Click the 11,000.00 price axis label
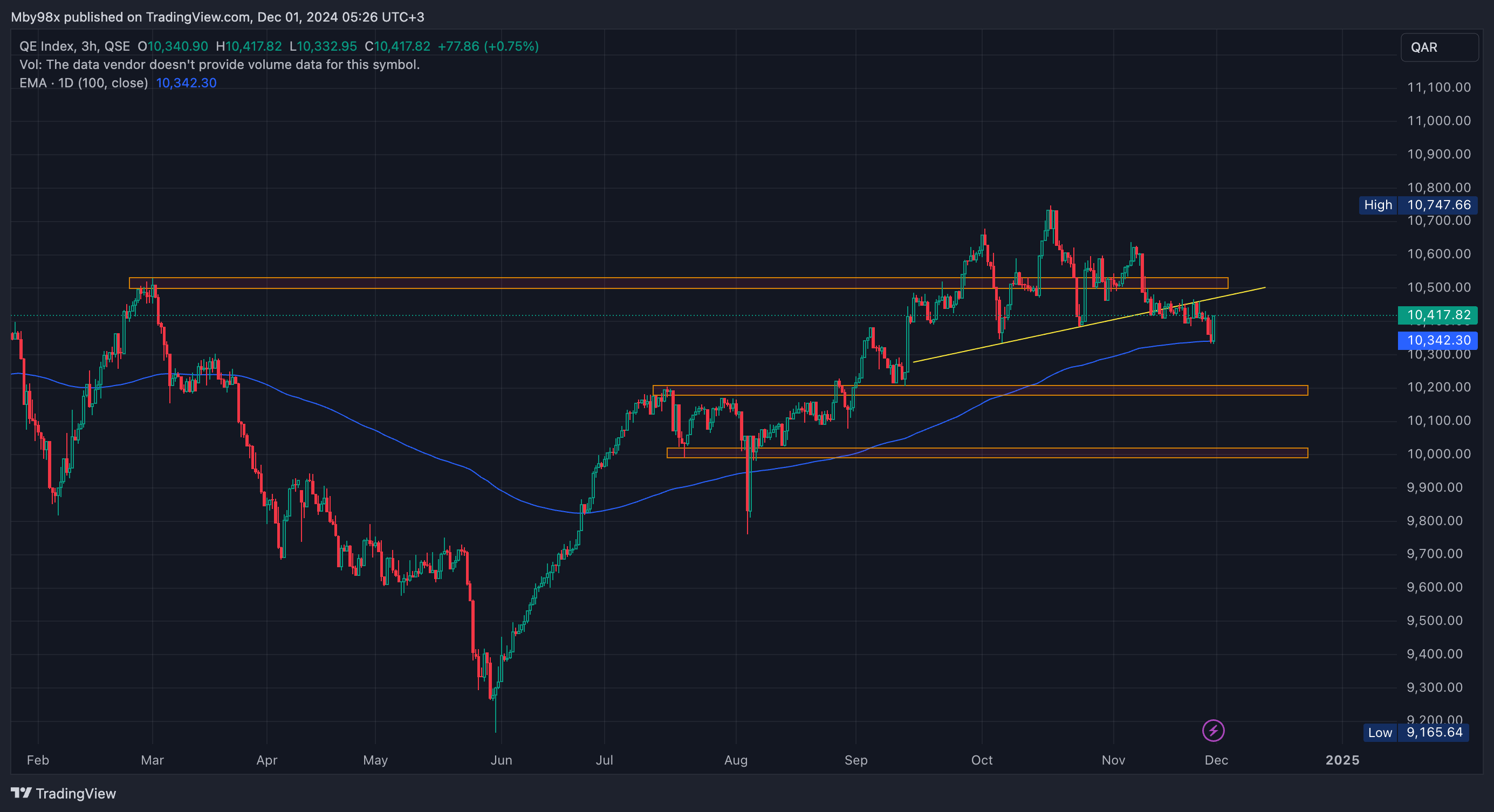 click(x=1438, y=121)
